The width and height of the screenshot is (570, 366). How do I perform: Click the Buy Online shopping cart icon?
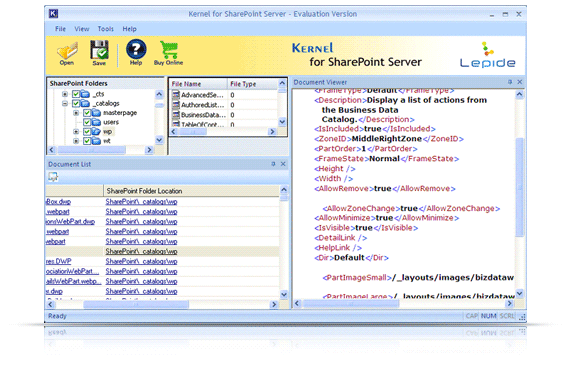[x=168, y=50]
